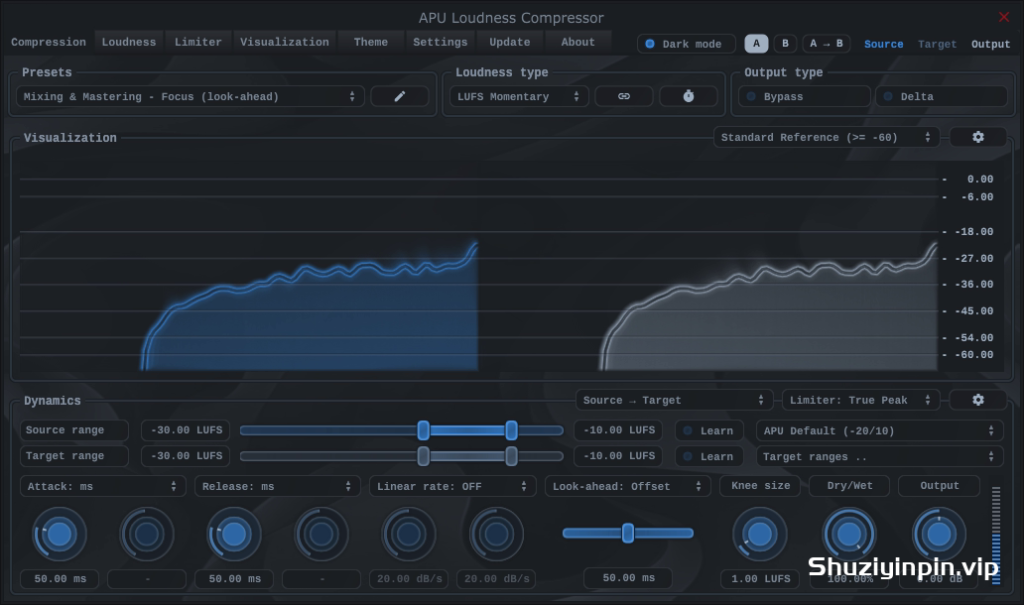The image size is (1024, 605).
Task: Click the second Attack knob
Action: pyautogui.click(x=146, y=534)
